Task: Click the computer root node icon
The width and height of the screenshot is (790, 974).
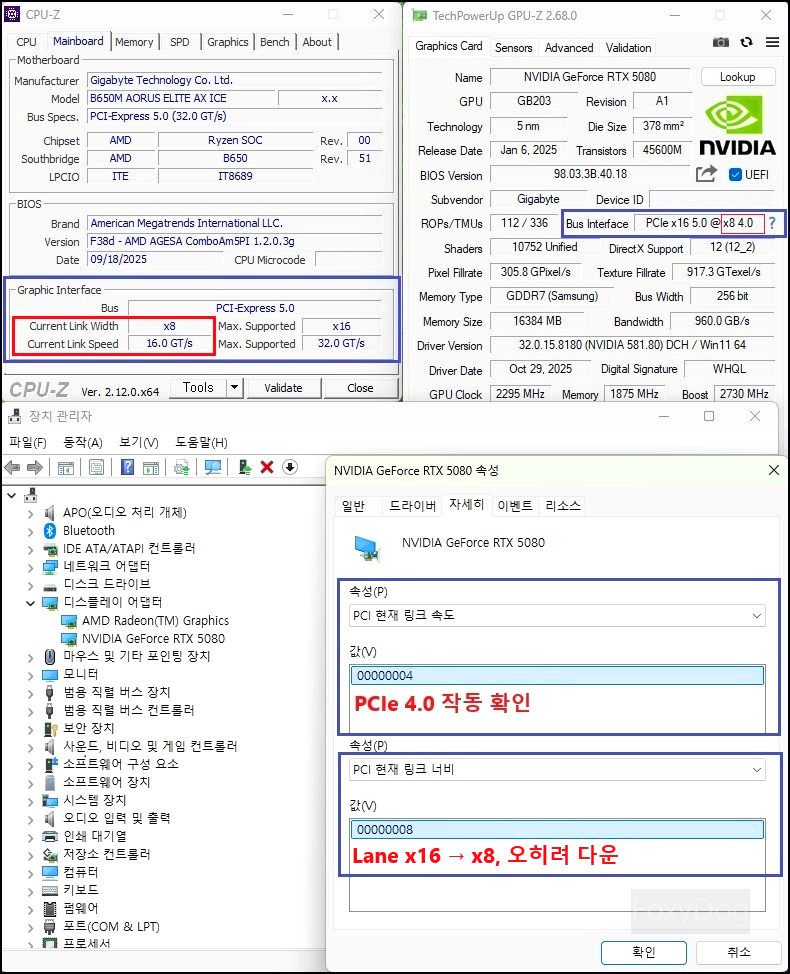Action: 30,495
